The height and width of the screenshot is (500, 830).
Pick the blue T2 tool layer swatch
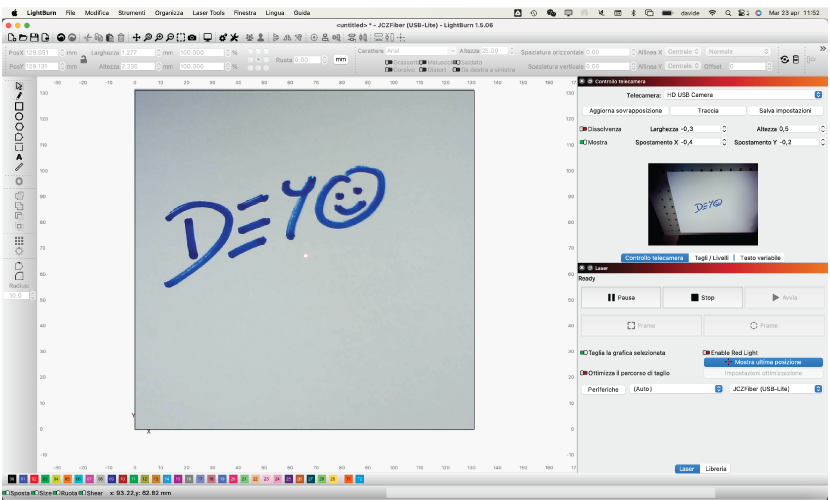pos(359,479)
